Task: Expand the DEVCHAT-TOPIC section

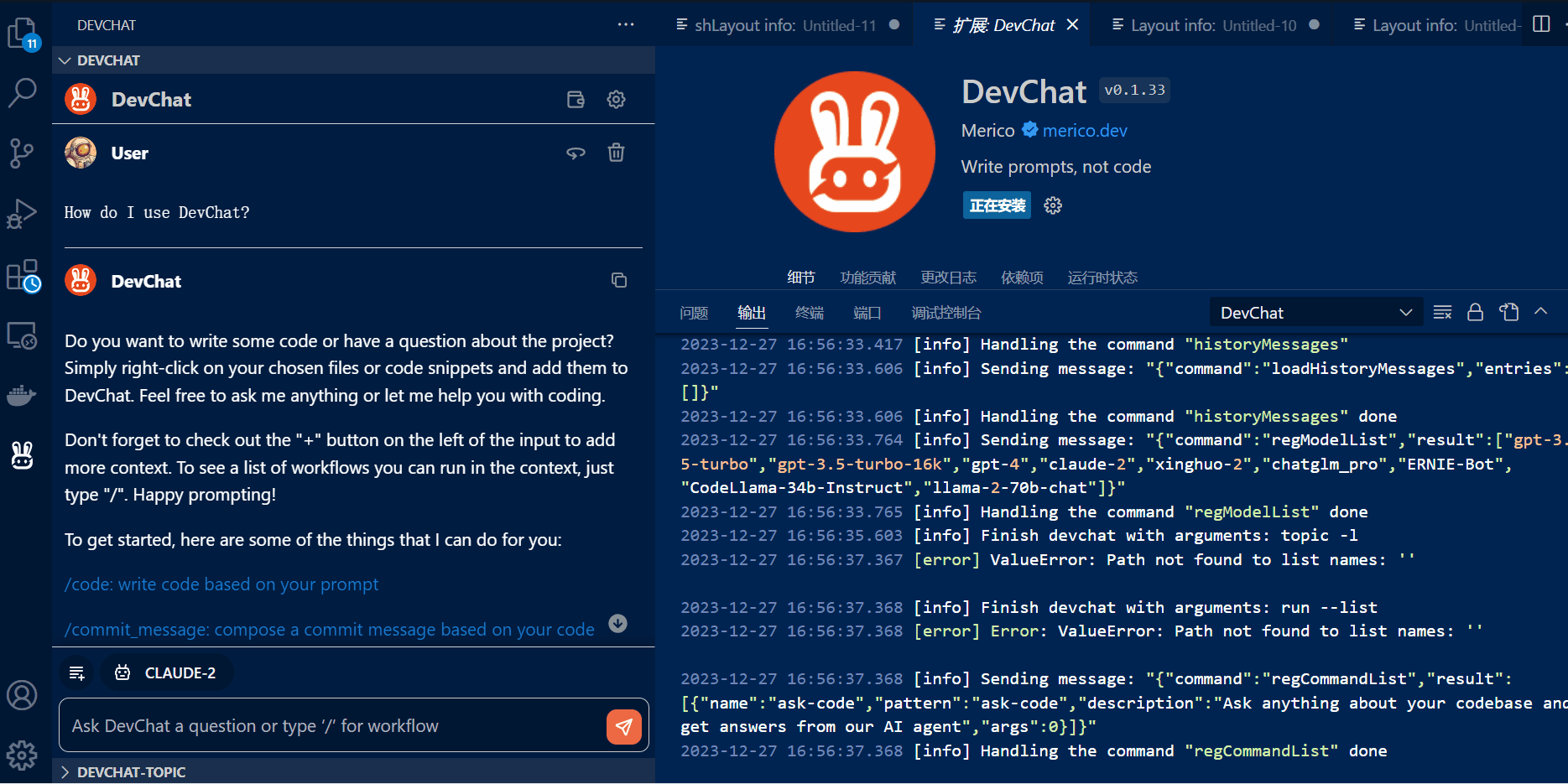Action: (352, 771)
